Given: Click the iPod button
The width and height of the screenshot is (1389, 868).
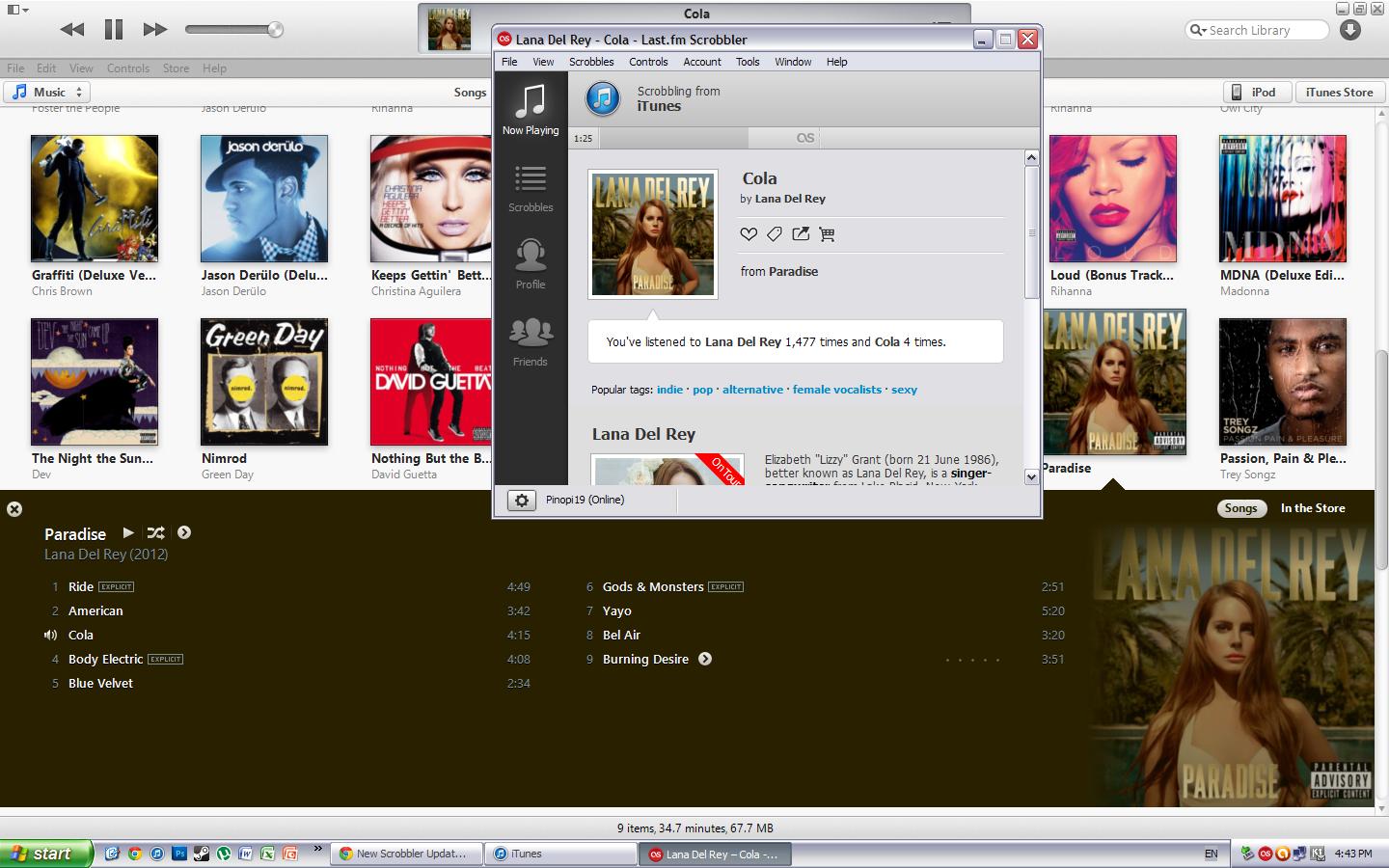Looking at the screenshot, I should 1255,92.
